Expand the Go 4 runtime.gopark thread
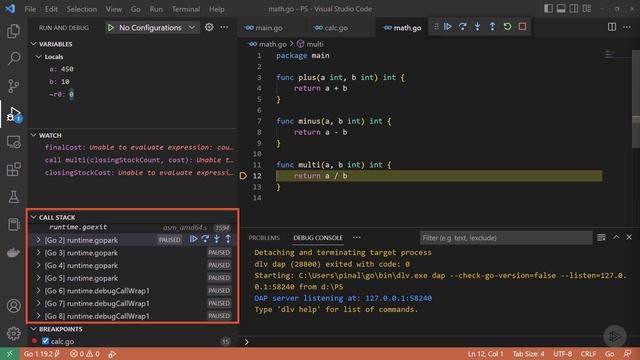The width and height of the screenshot is (640, 360). 39,265
